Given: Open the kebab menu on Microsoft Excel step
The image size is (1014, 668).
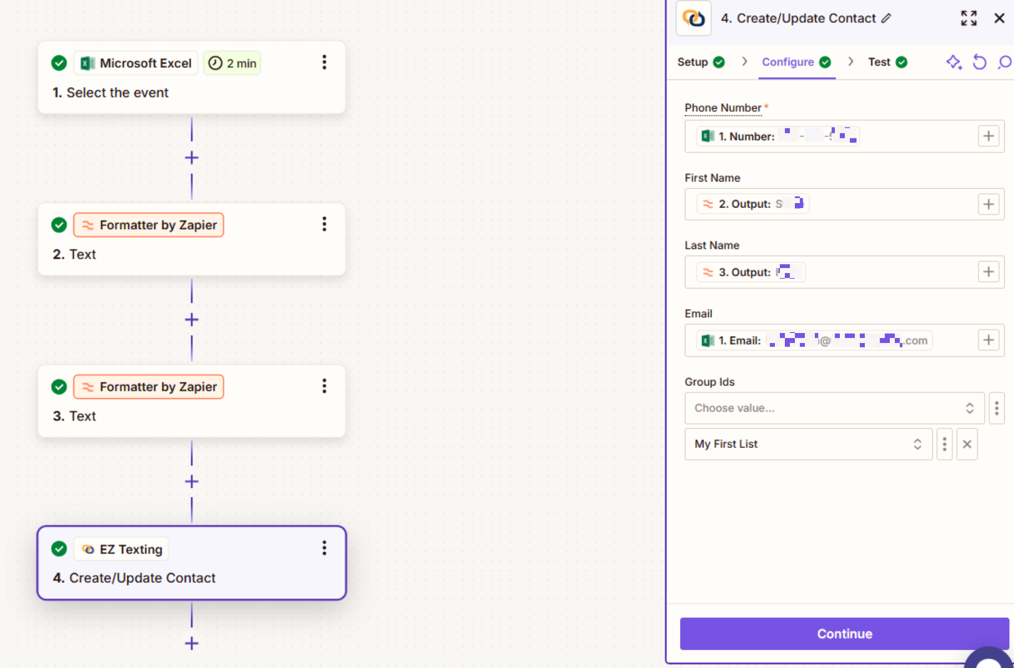Looking at the screenshot, I should pos(324,63).
